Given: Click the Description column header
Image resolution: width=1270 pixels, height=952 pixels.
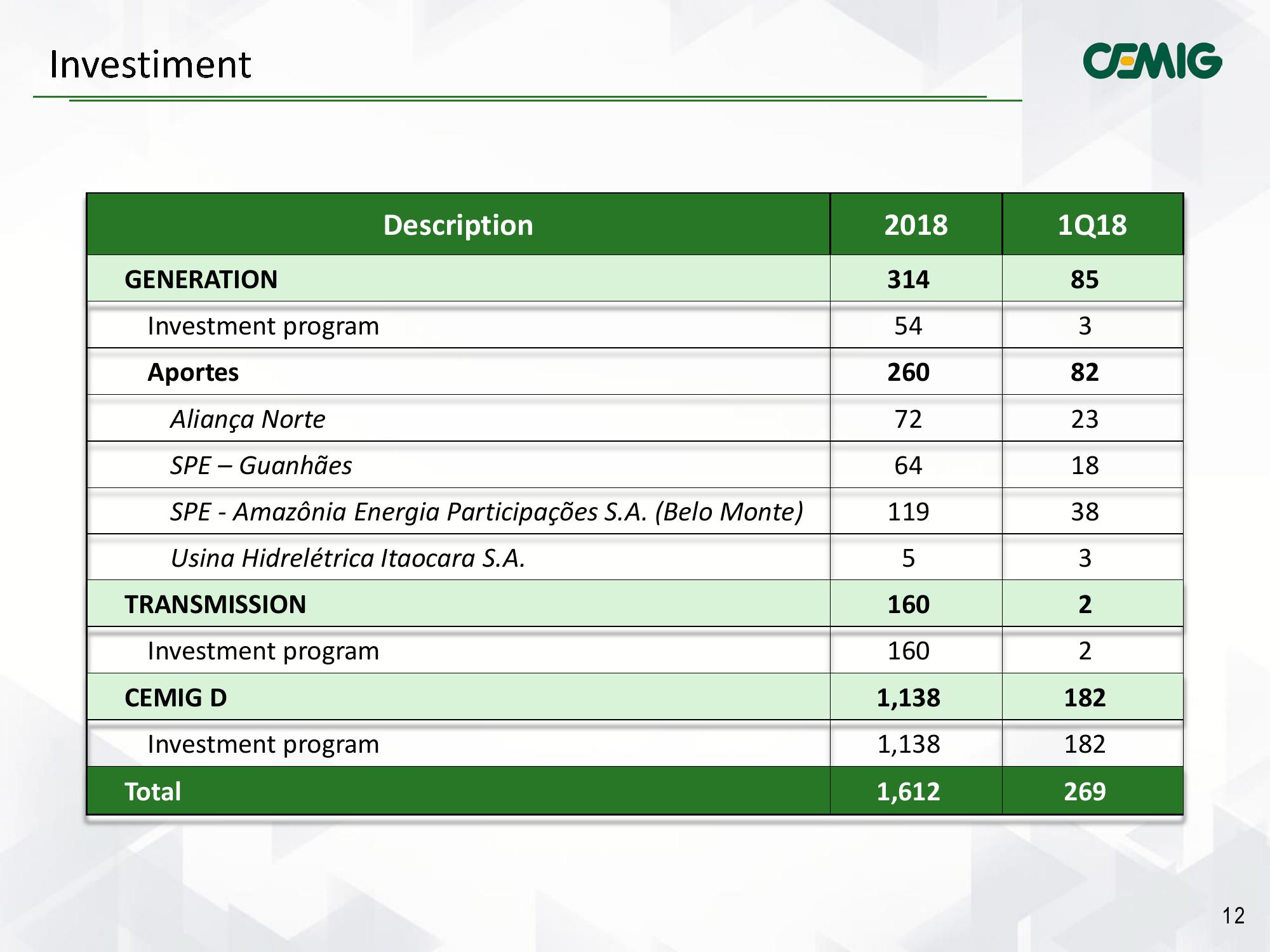Looking at the screenshot, I should [458, 225].
